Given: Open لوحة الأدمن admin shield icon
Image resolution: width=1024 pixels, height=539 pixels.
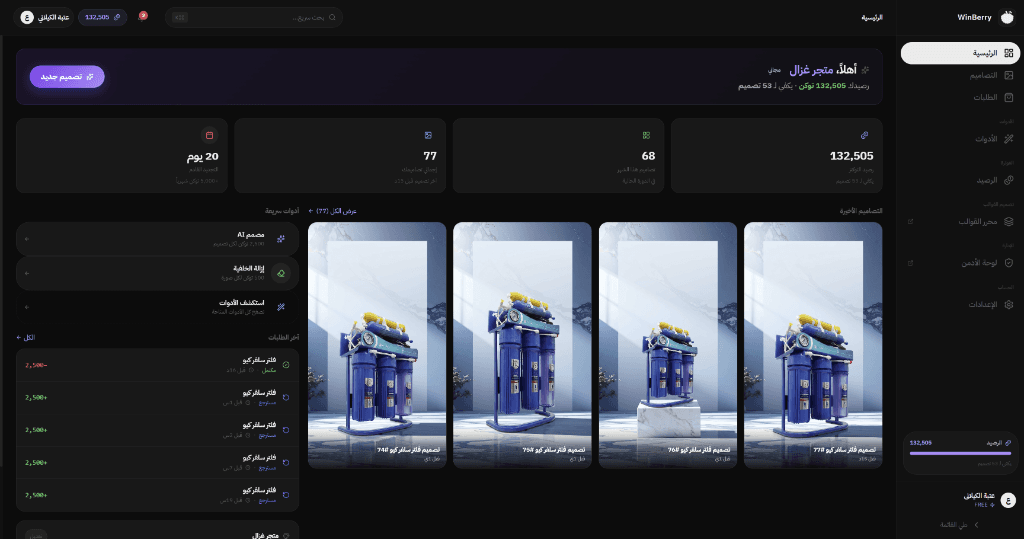Looking at the screenshot, I should [1008, 263].
